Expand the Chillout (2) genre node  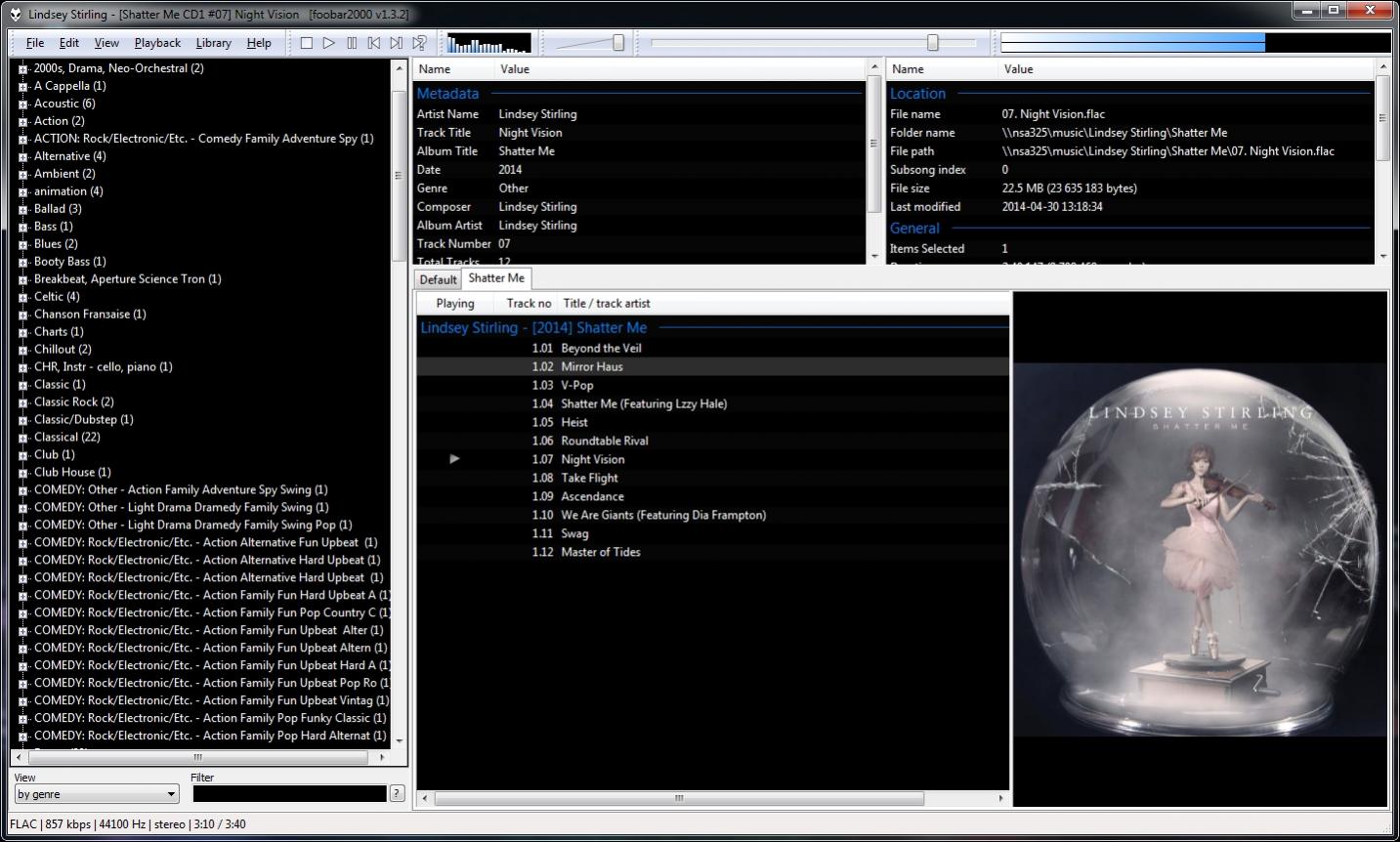click(22, 351)
